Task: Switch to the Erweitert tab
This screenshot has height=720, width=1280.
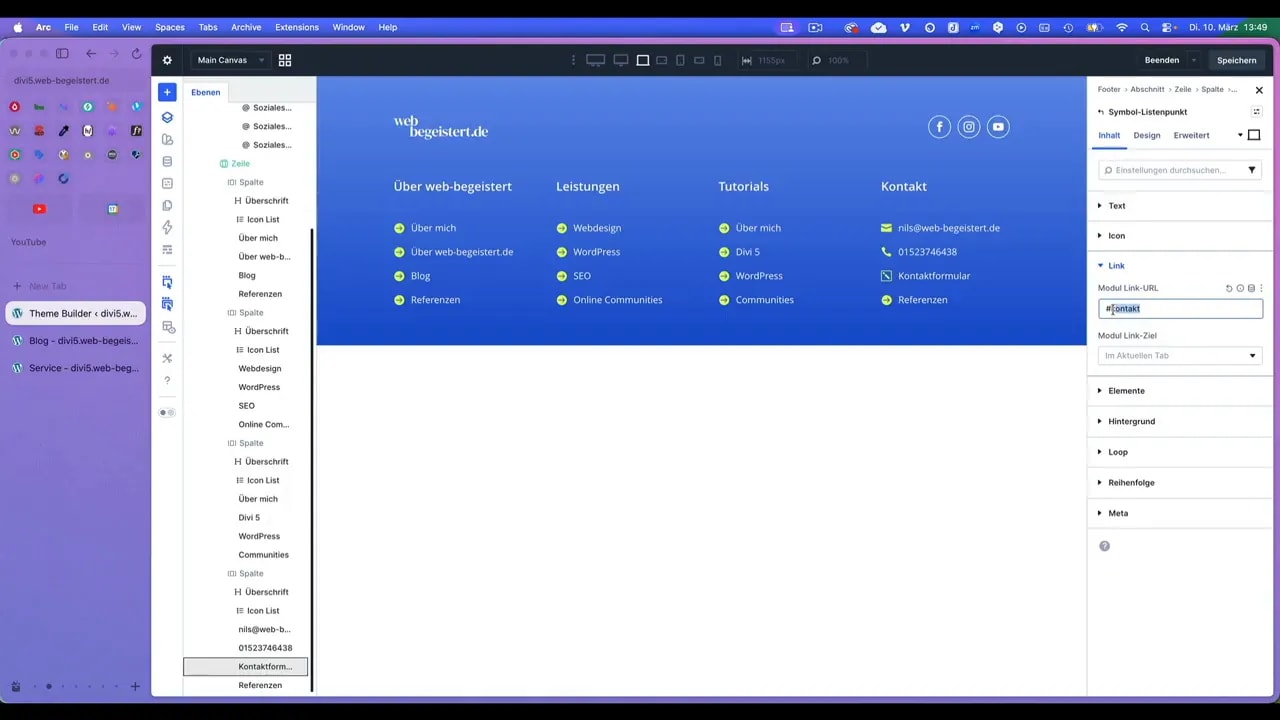Action: (1191, 135)
